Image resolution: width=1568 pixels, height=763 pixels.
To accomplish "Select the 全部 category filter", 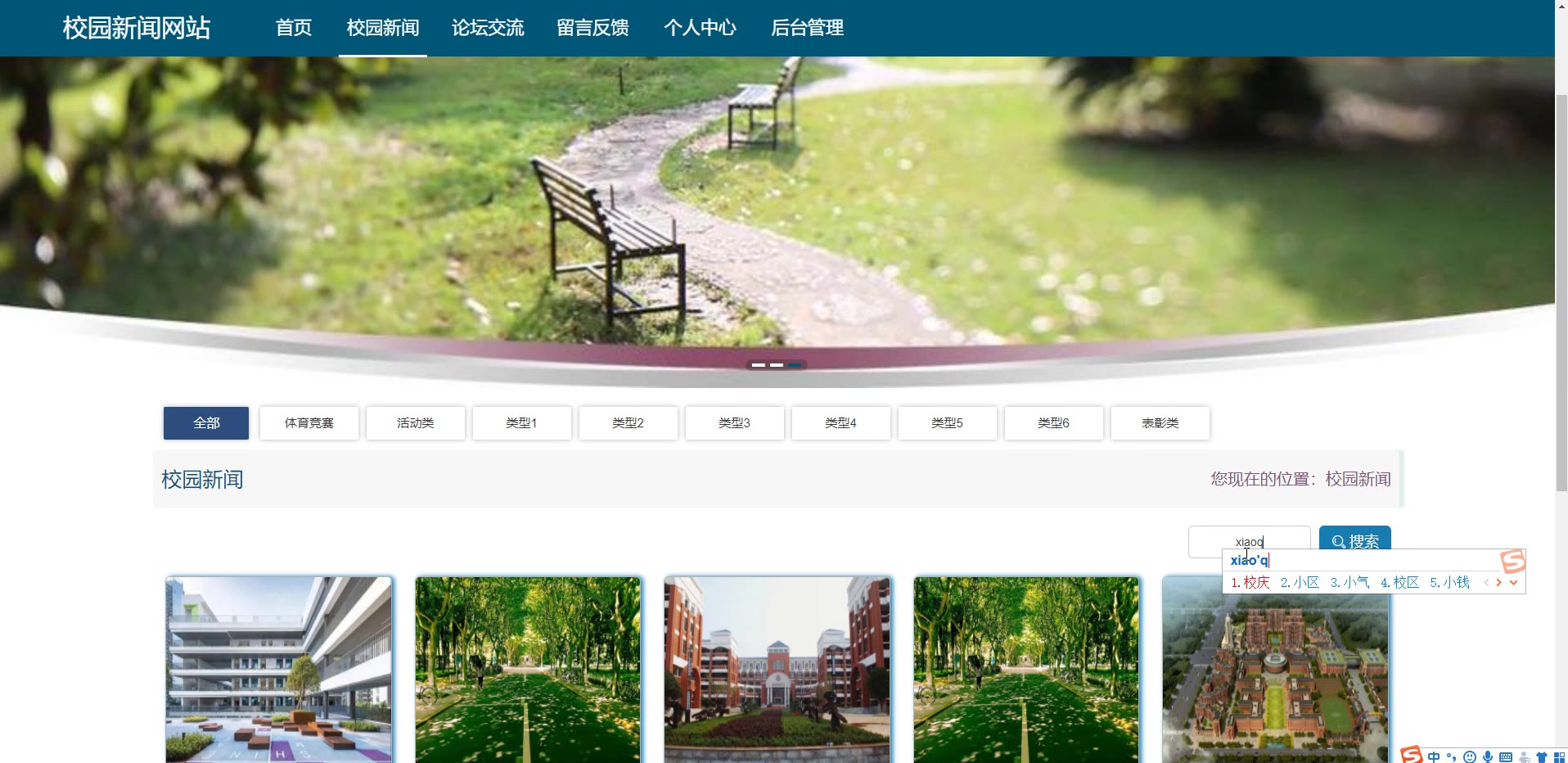I will click(x=206, y=423).
